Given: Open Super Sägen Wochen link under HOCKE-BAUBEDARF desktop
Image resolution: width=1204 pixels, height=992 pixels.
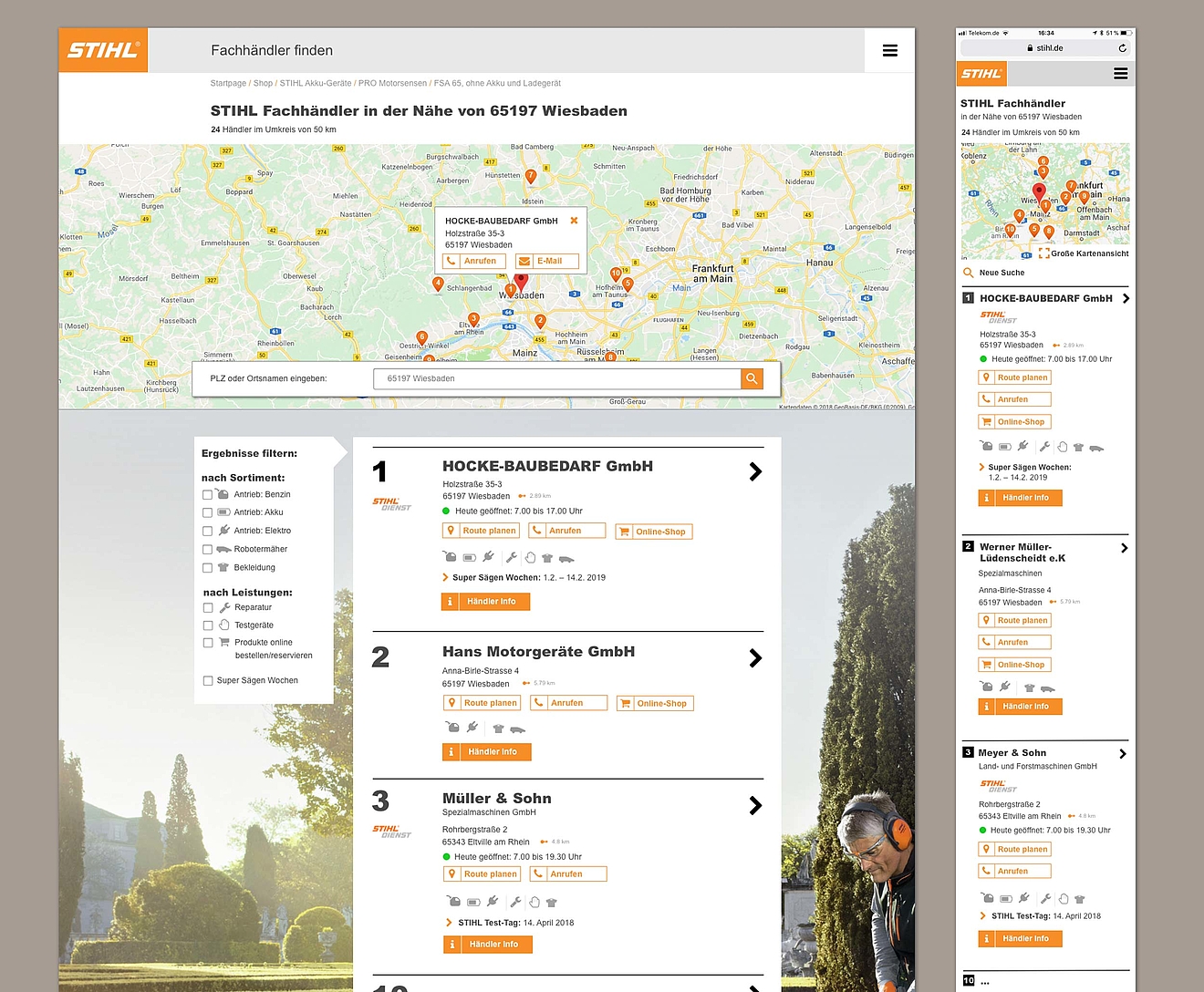Looking at the screenshot, I should (524, 578).
